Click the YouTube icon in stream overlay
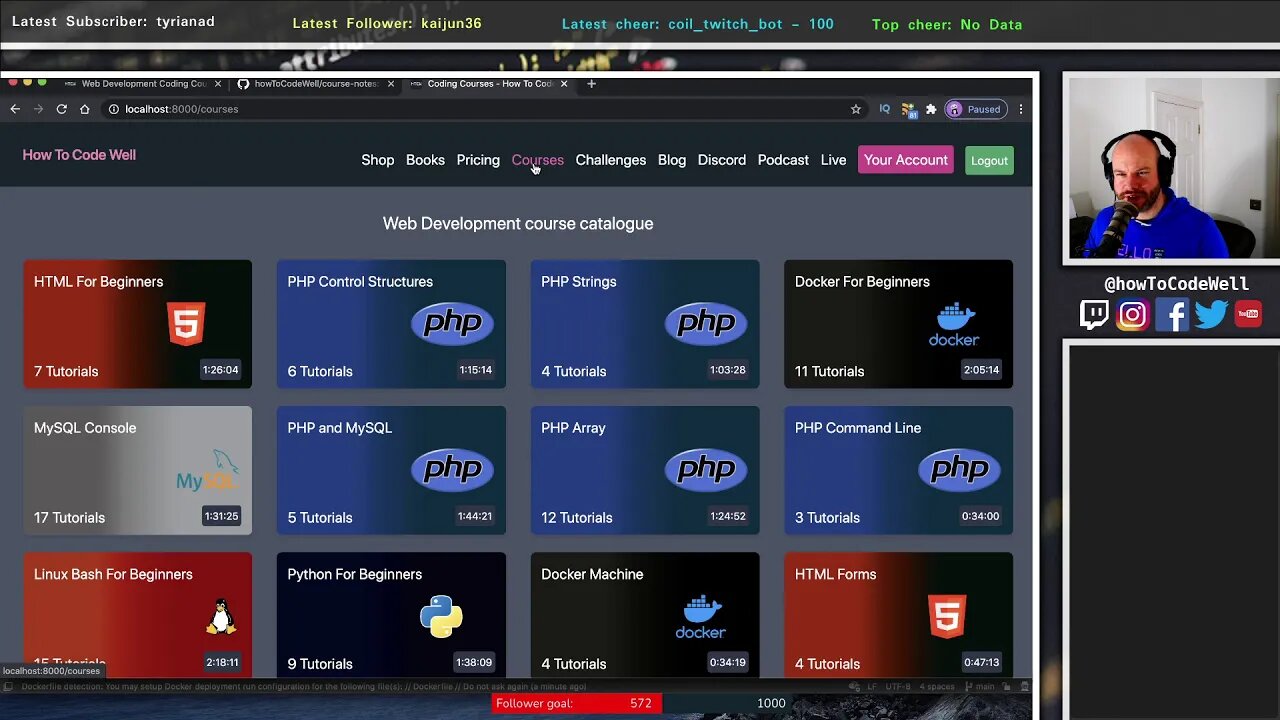The width and height of the screenshot is (1280, 720). [x=1248, y=314]
